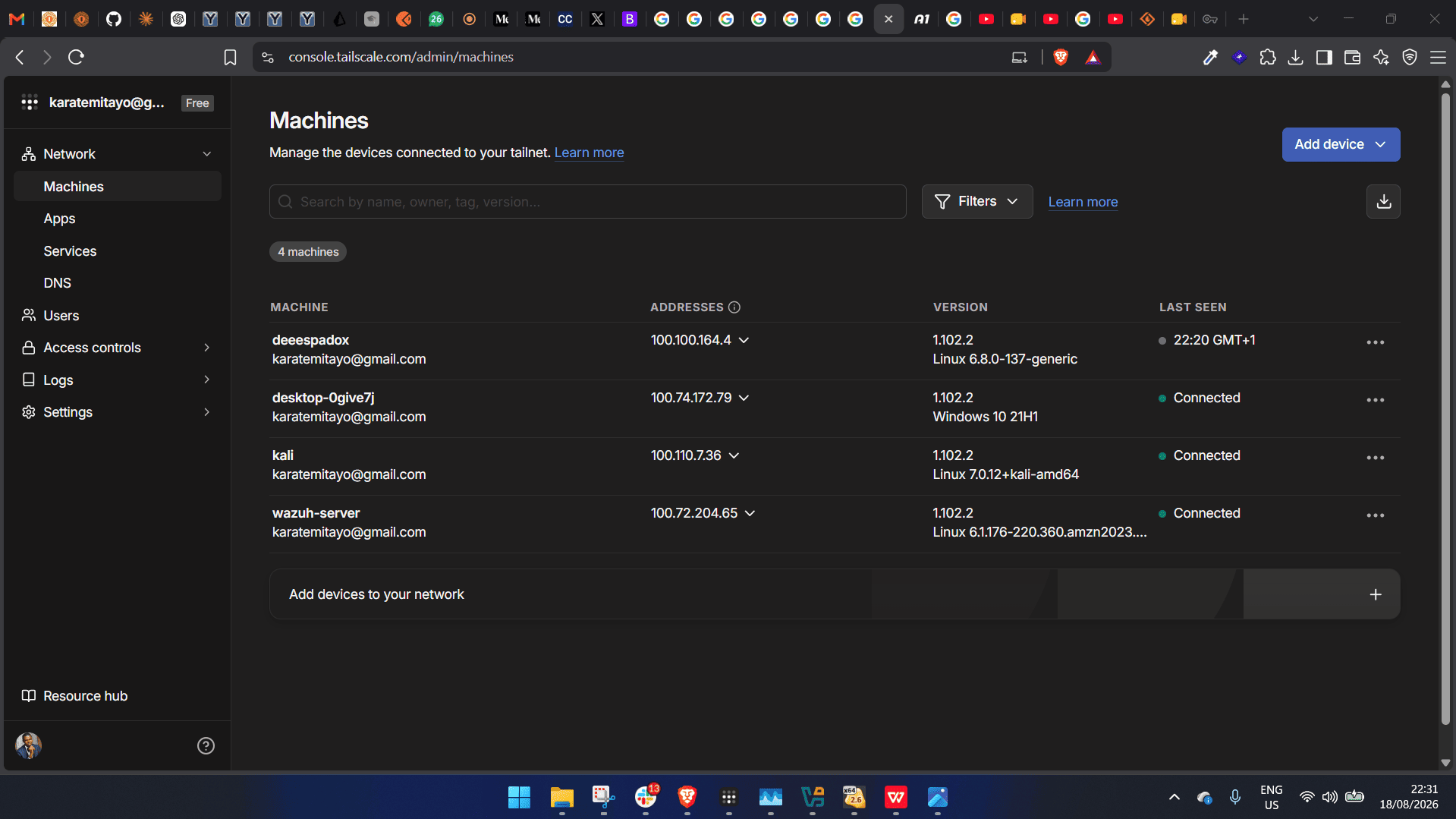Switch to the GitHub pinned tab

tap(114, 19)
